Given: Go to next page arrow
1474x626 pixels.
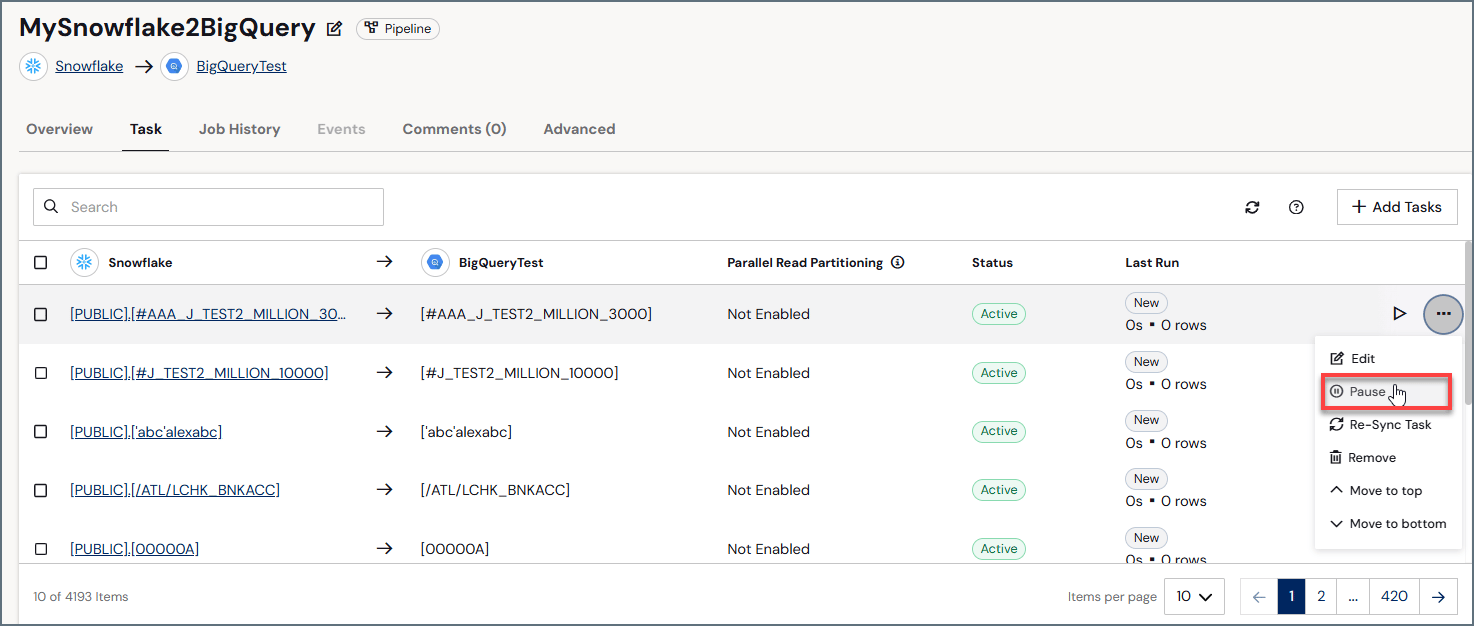Looking at the screenshot, I should pyautogui.click(x=1438, y=596).
